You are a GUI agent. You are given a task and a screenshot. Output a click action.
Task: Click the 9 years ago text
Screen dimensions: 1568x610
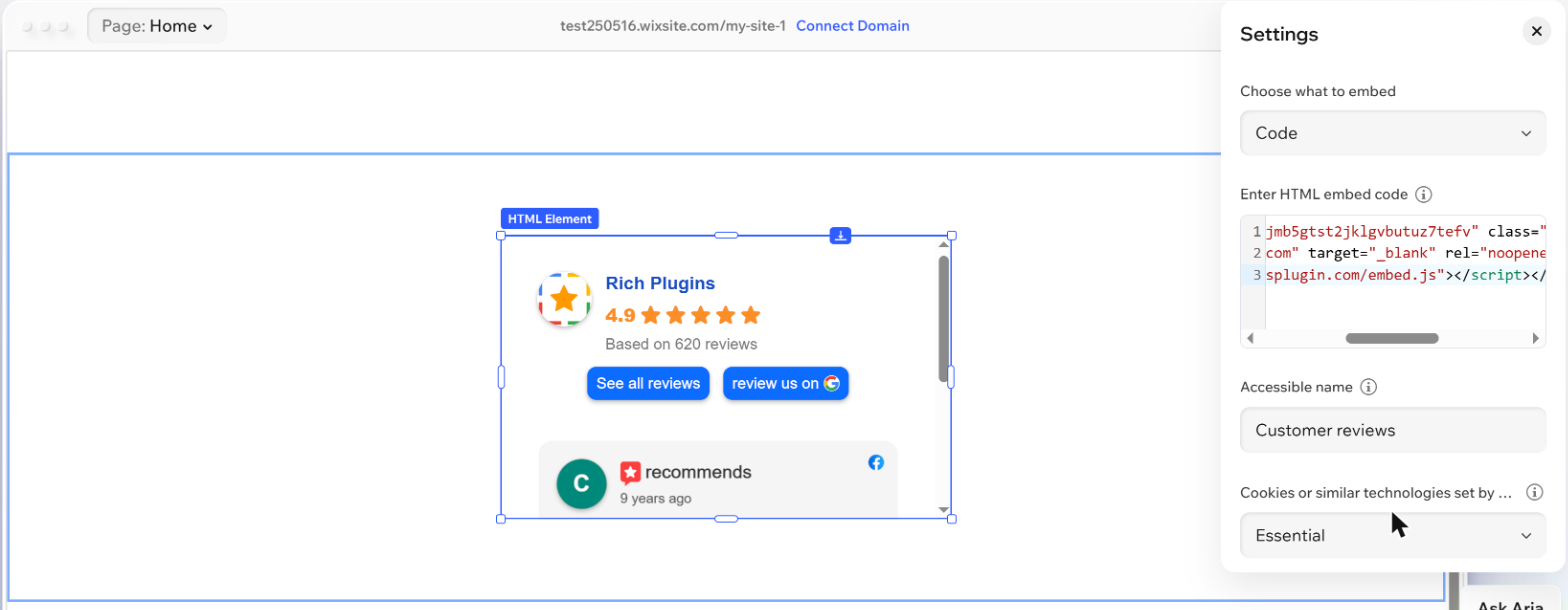(x=655, y=498)
